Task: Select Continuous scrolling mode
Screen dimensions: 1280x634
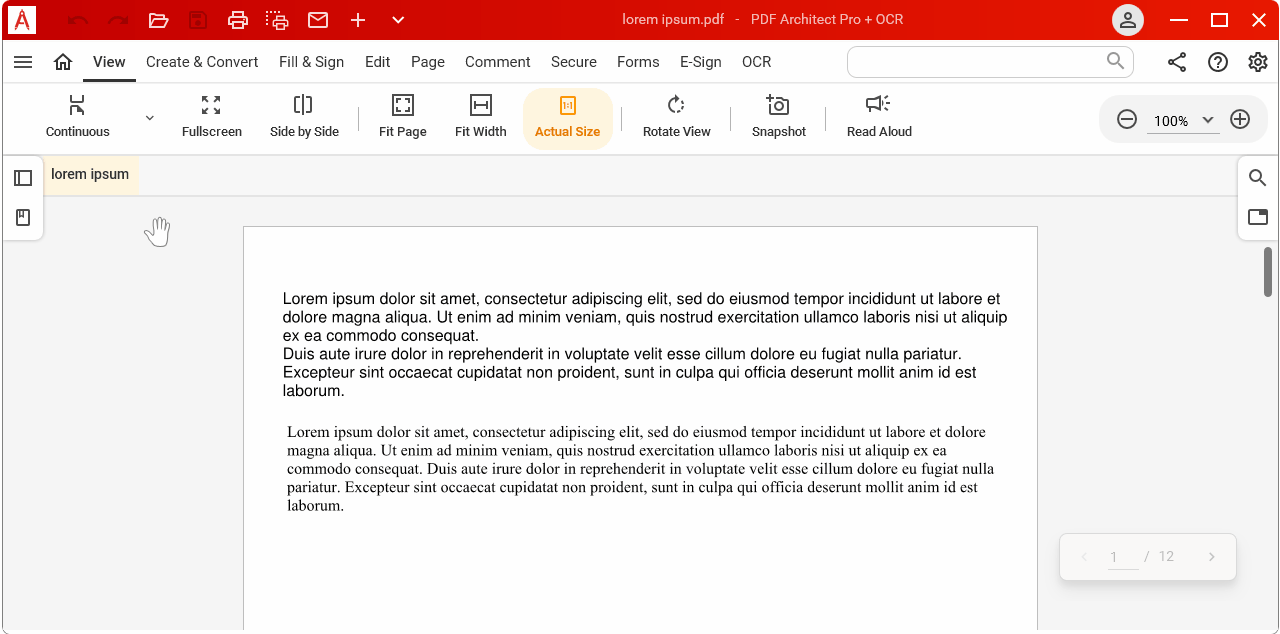Action: coord(78,117)
